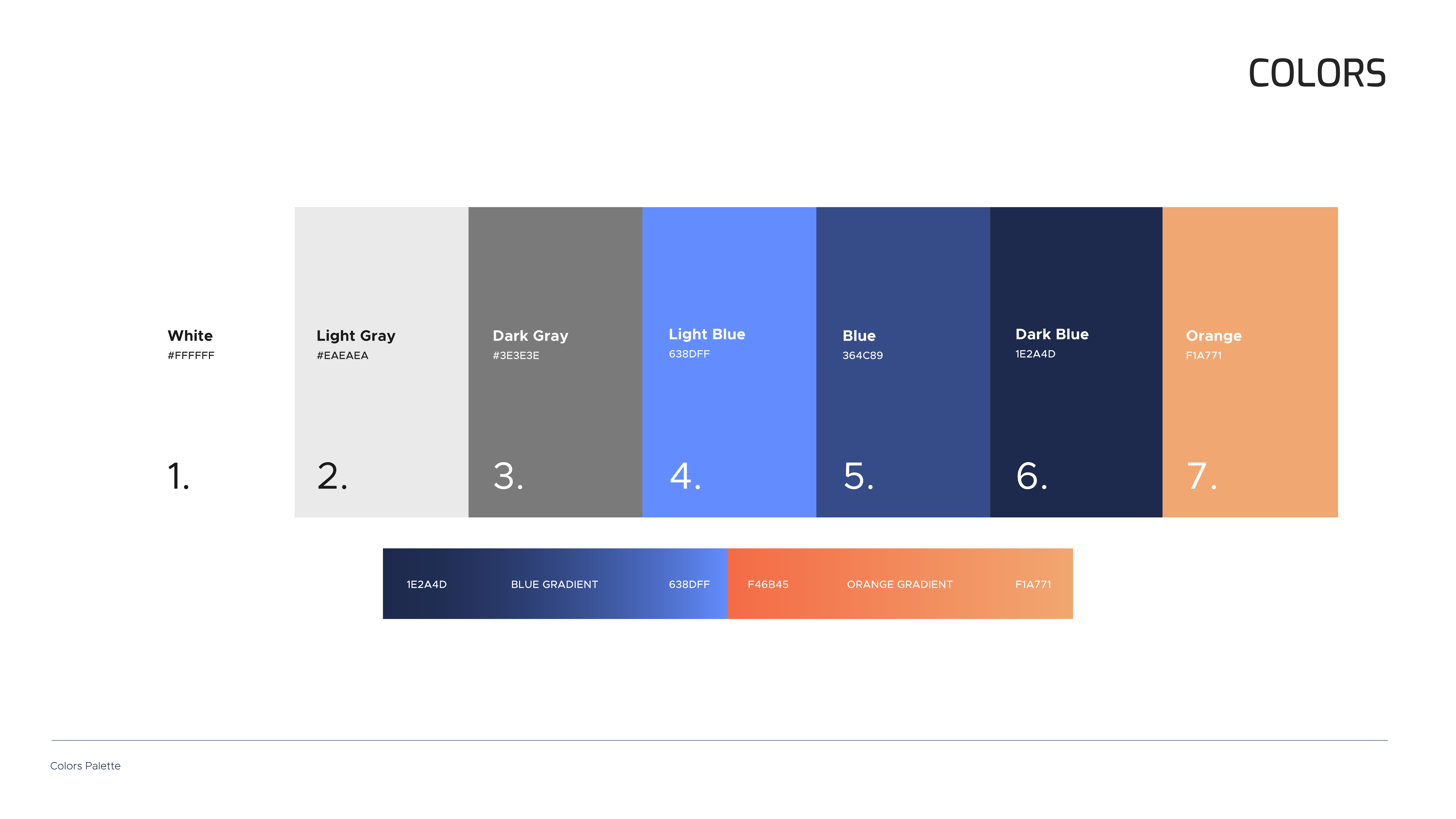The height and width of the screenshot is (819, 1456).
Task: Click the 'Light Gray' label
Action: 356,336
